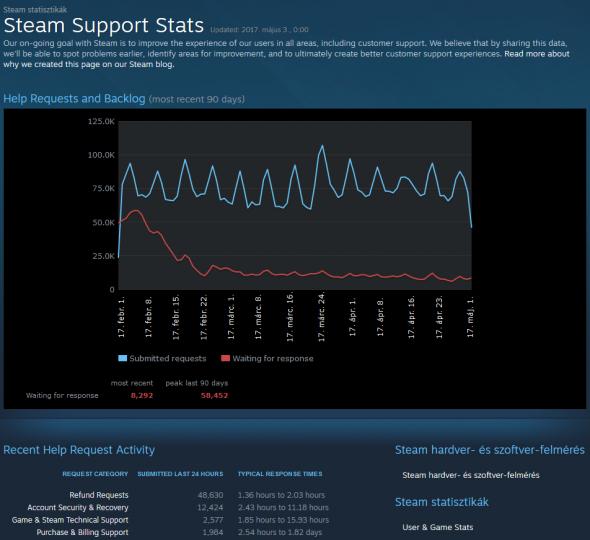Screen dimensions: 590x540
Task: Click the Recent Help Request Activity heading
Action: point(79,450)
